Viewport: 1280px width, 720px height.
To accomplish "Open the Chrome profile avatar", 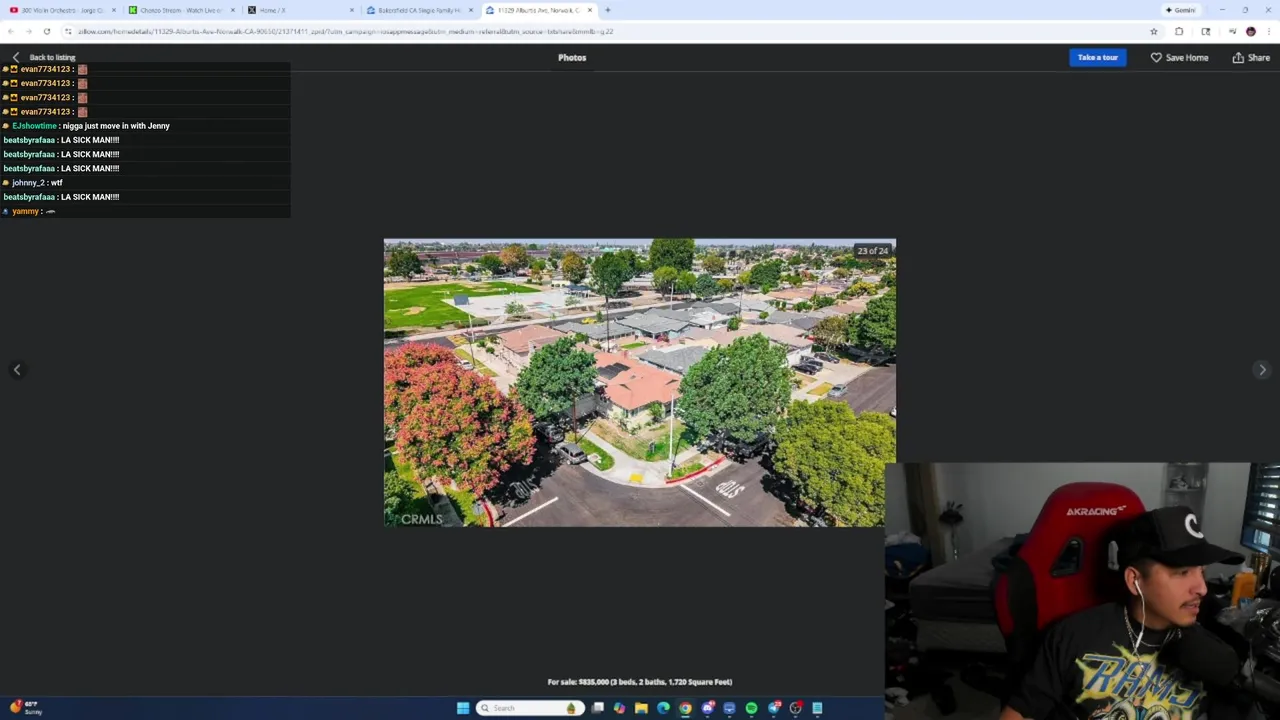I will point(1250,31).
